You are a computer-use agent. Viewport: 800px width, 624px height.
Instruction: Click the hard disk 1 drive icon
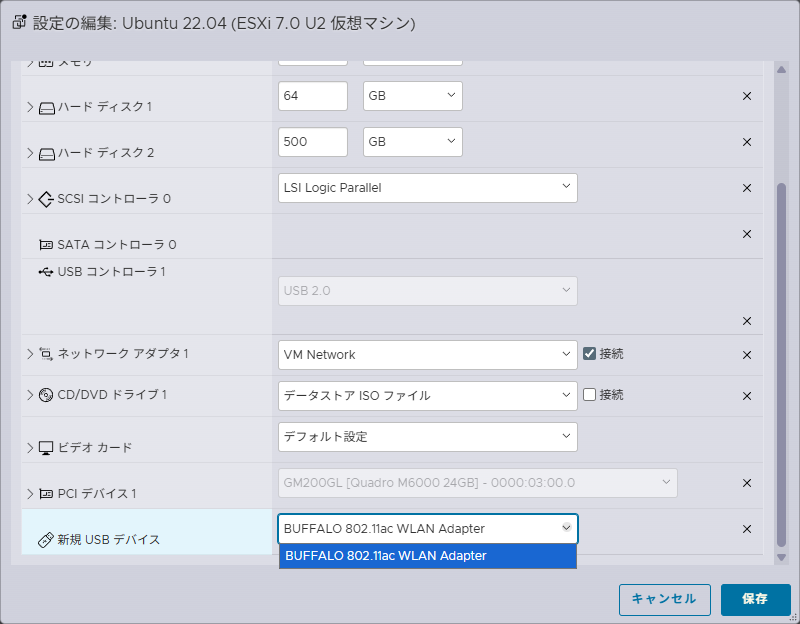pyautogui.click(x=47, y=108)
